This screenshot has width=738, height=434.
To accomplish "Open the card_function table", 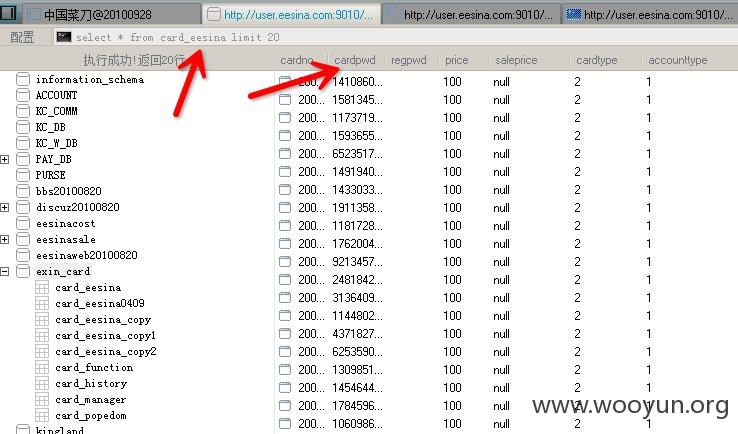I will click(x=94, y=367).
